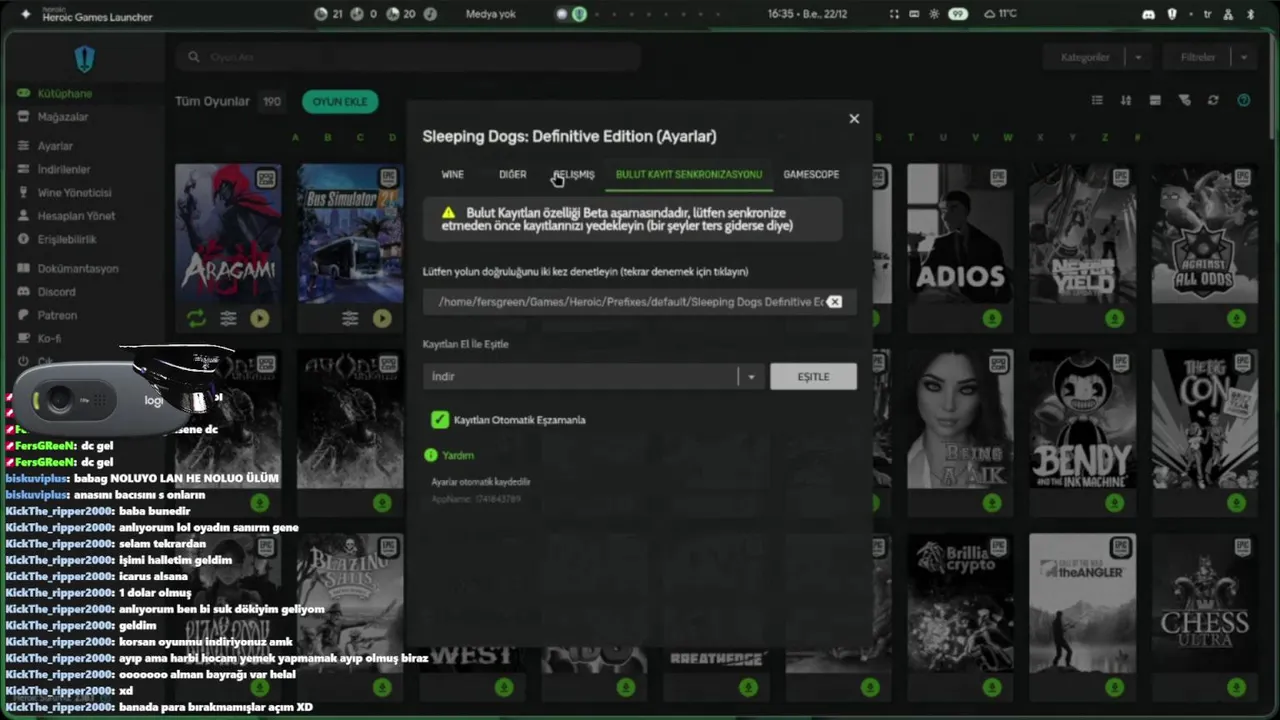Image resolution: width=1280 pixels, height=720 pixels.
Task: Close the Sleeping Dogs settings dialog
Action: coord(854,118)
